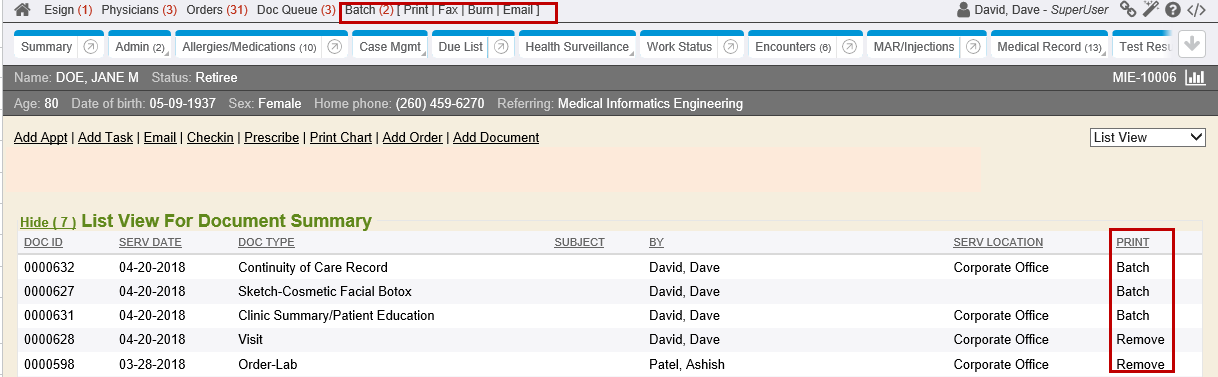The height and width of the screenshot is (377, 1218).
Task: Email the batch documents
Action: 518,10
